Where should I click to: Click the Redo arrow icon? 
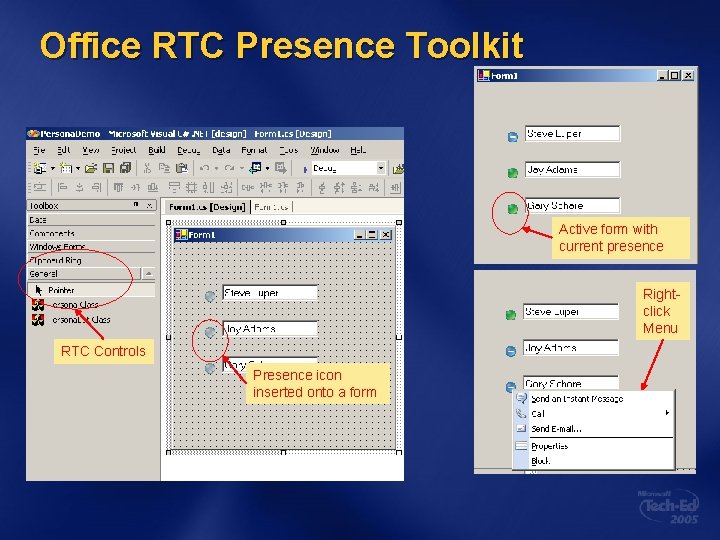(x=230, y=169)
